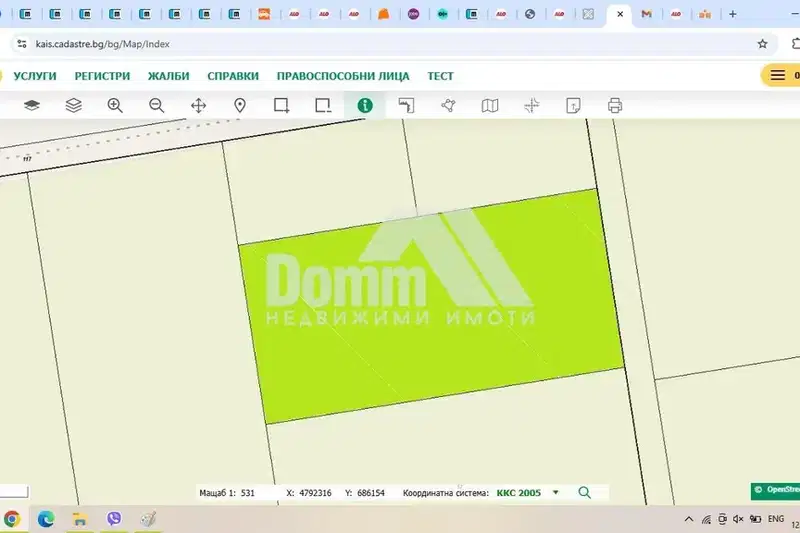Image resolution: width=800 pixels, height=533 pixels.
Task: Show hidden system tray icons chevron
Action: coord(689,519)
